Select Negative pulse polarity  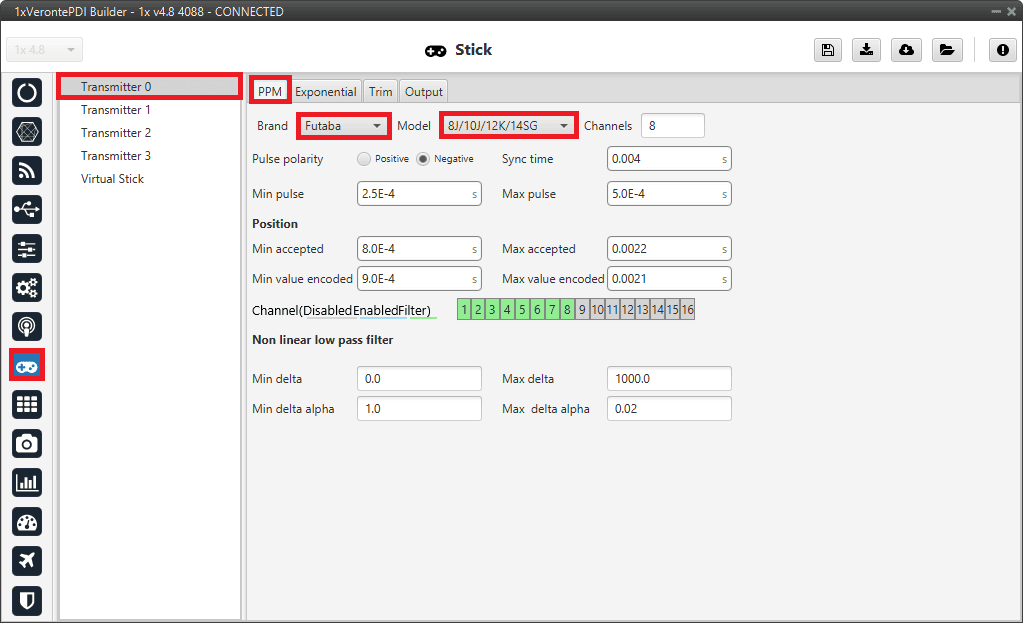(423, 159)
